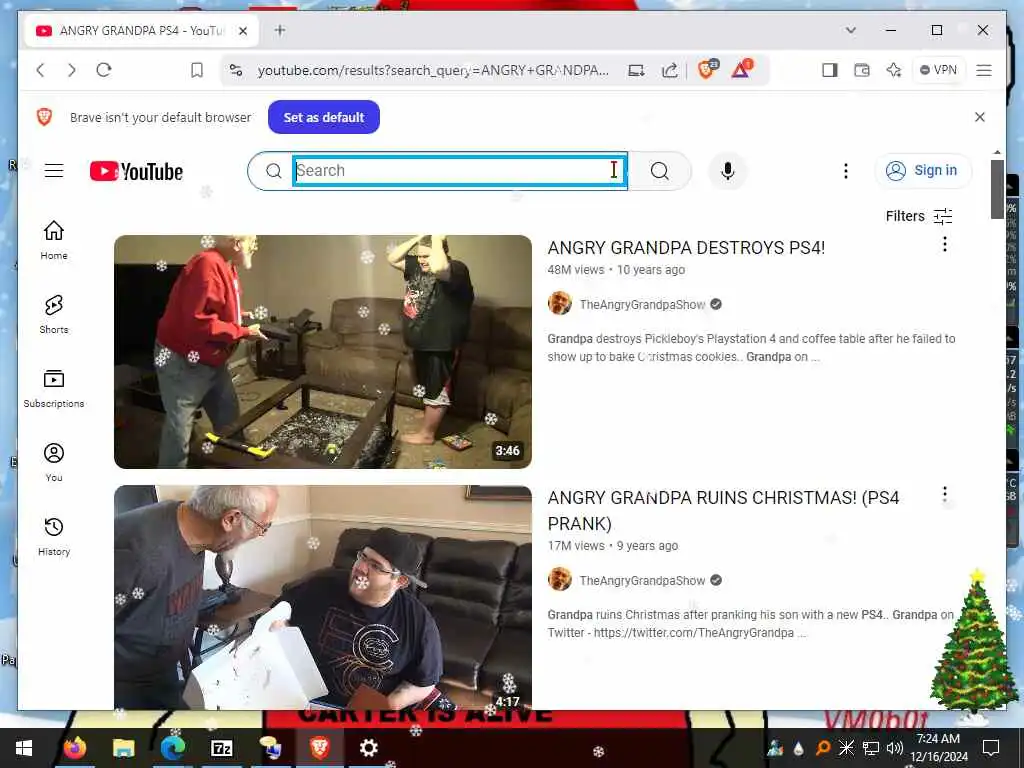Open History in YouTube sidebar
1024x768 pixels.
54,536
